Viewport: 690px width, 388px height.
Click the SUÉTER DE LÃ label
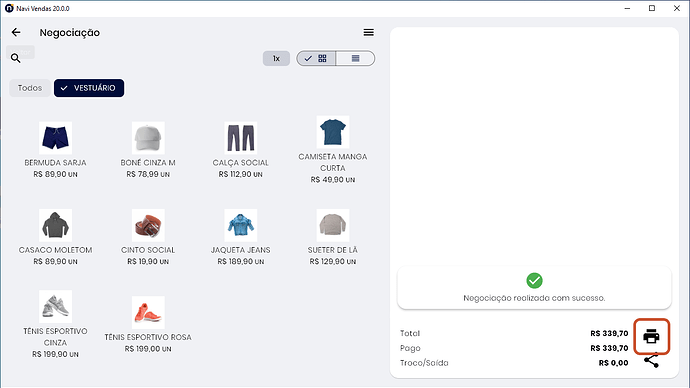pos(333,250)
